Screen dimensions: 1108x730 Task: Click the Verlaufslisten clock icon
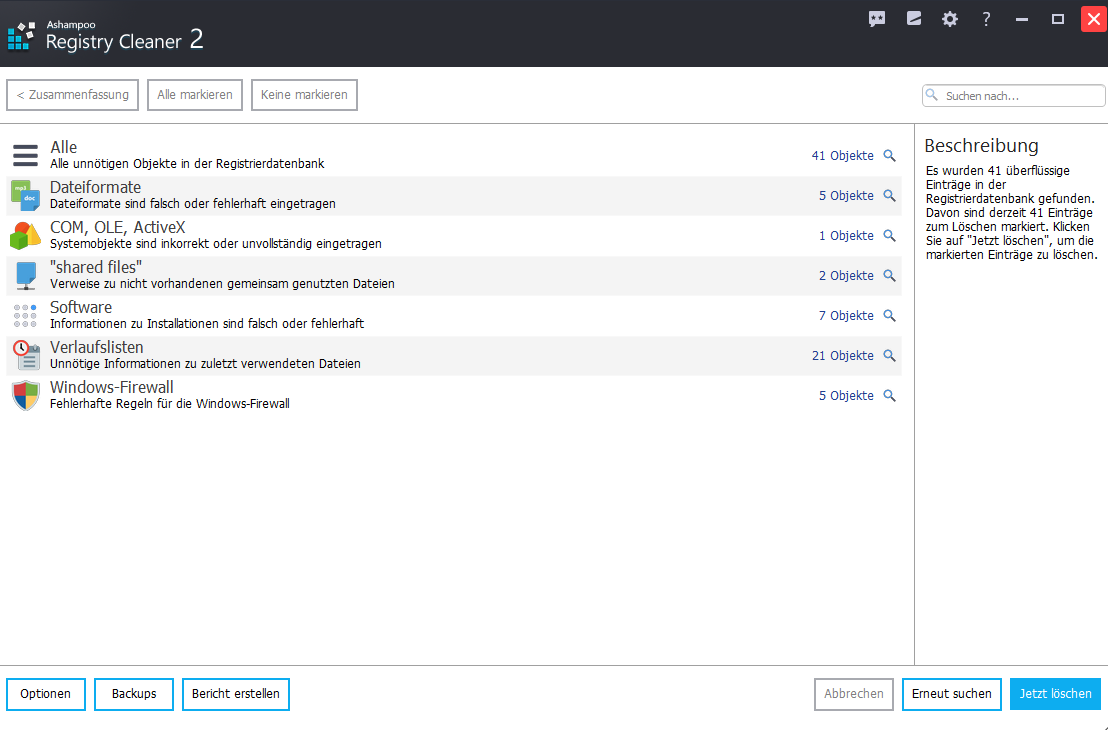25,356
